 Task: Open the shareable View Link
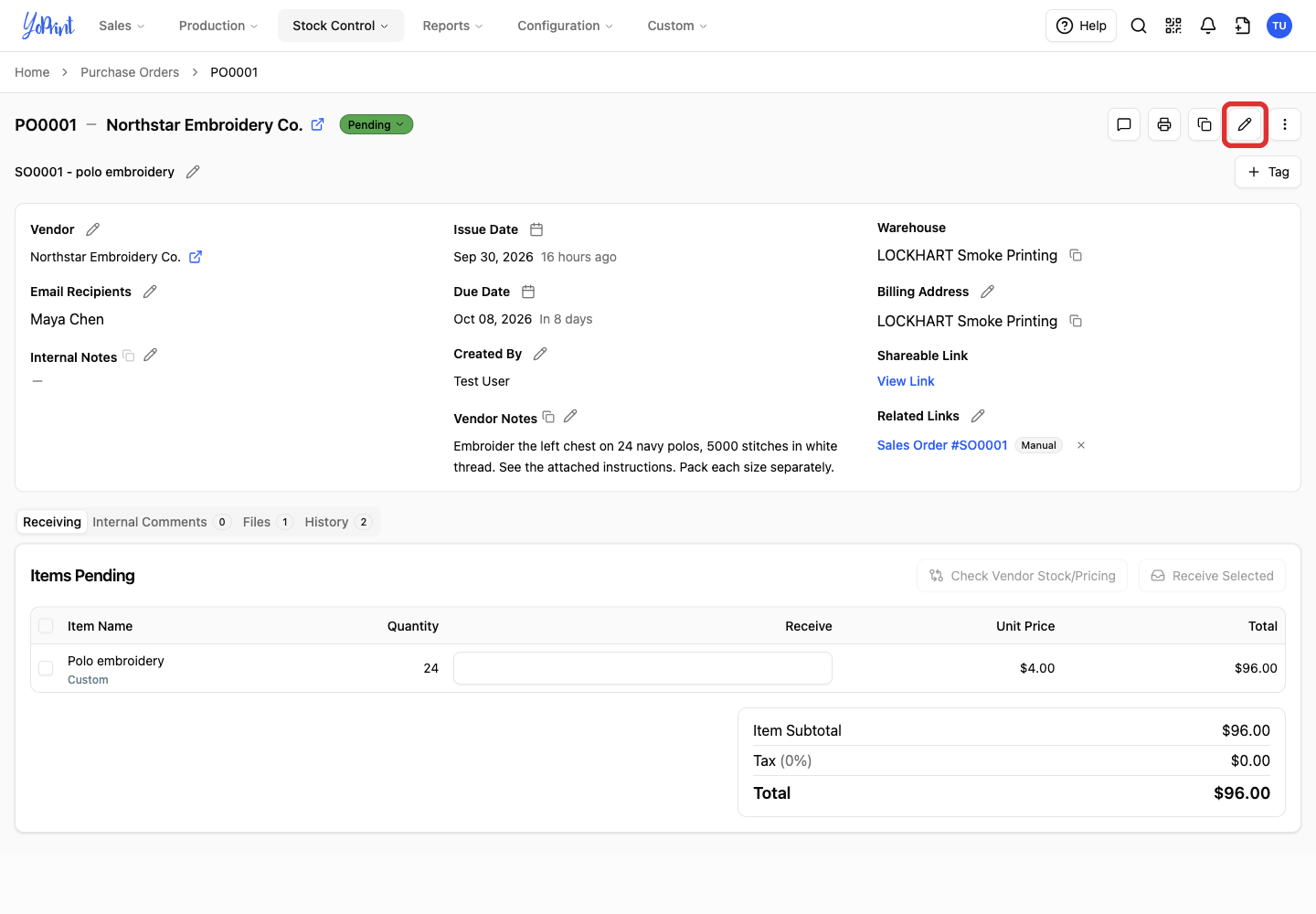[906, 381]
